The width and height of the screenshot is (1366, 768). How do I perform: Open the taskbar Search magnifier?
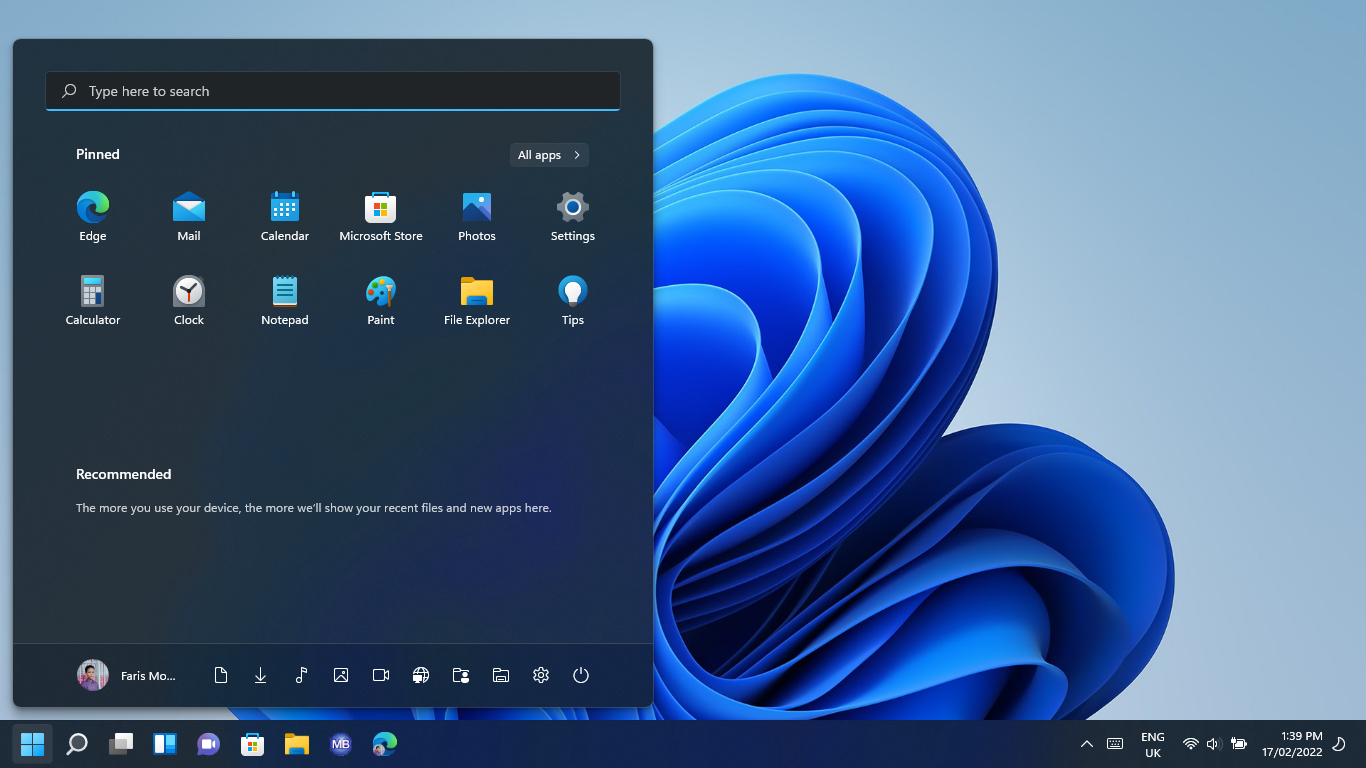[x=77, y=744]
